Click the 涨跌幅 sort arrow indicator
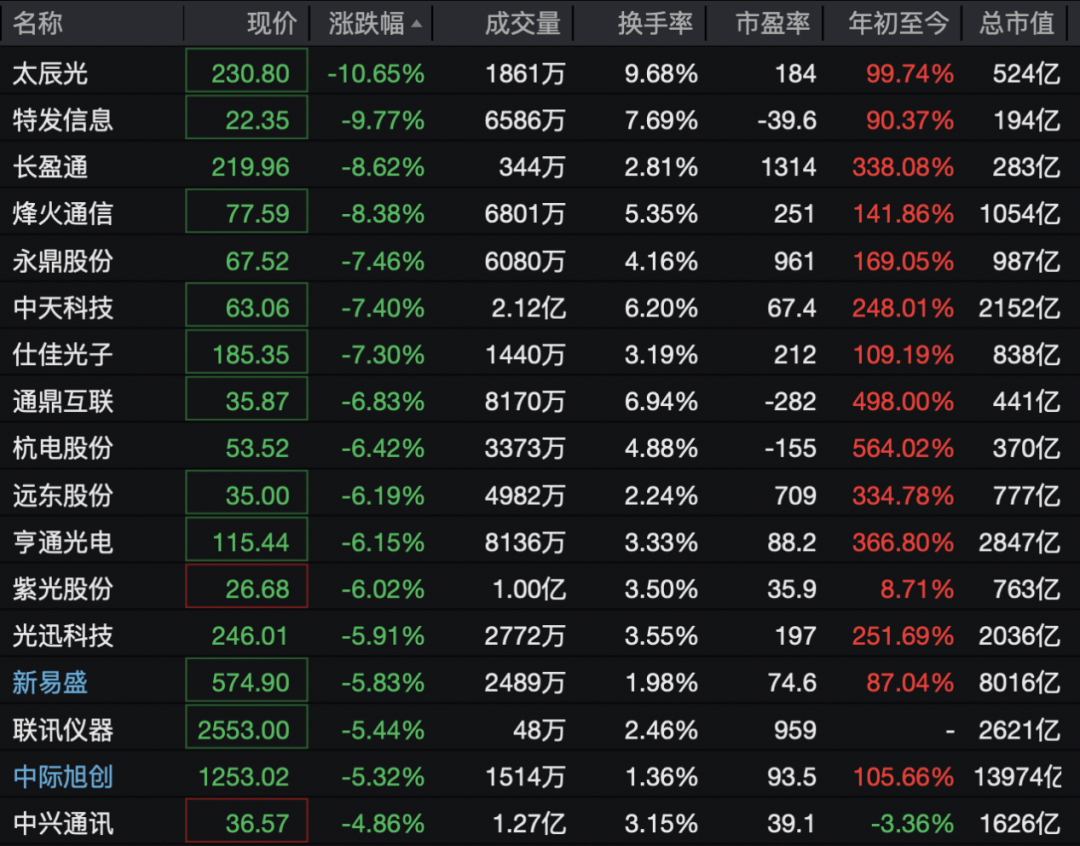The height and width of the screenshot is (846, 1080). pos(416,24)
